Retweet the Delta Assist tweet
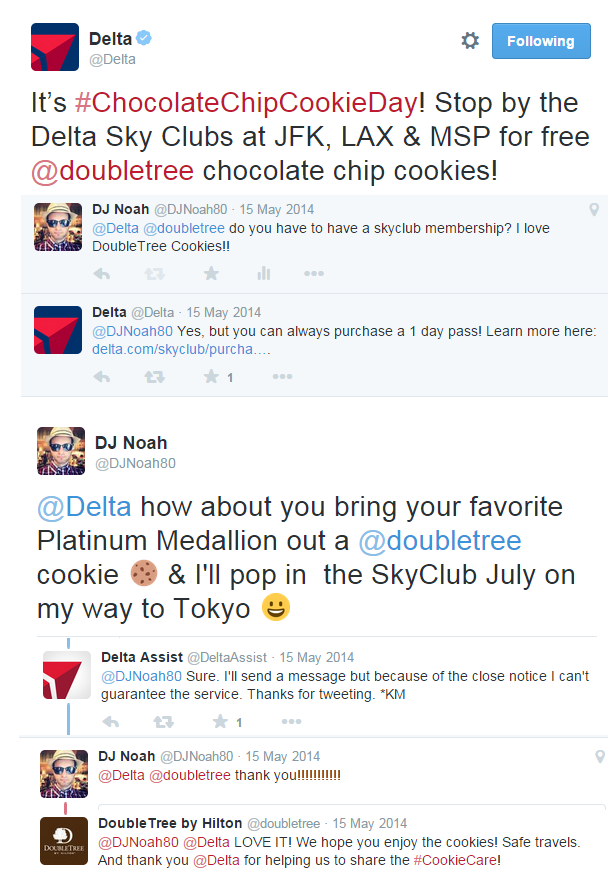 coord(163,721)
